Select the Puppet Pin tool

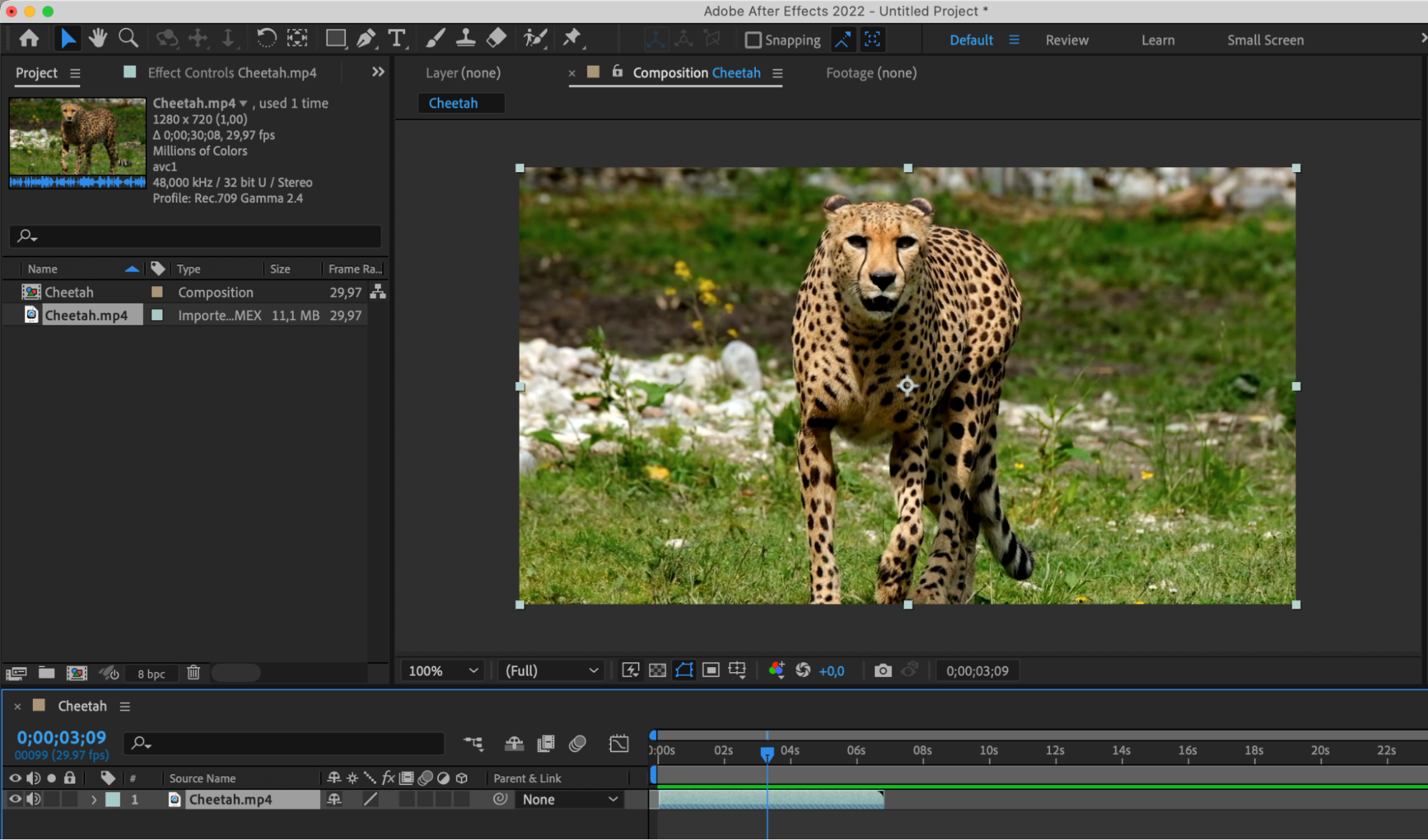[x=571, y=39]
